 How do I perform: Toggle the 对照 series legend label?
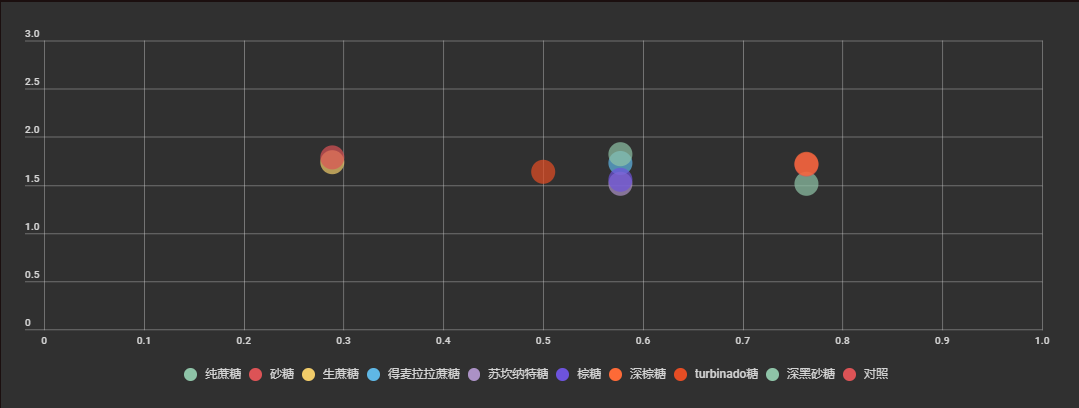[x=875, y=374]
